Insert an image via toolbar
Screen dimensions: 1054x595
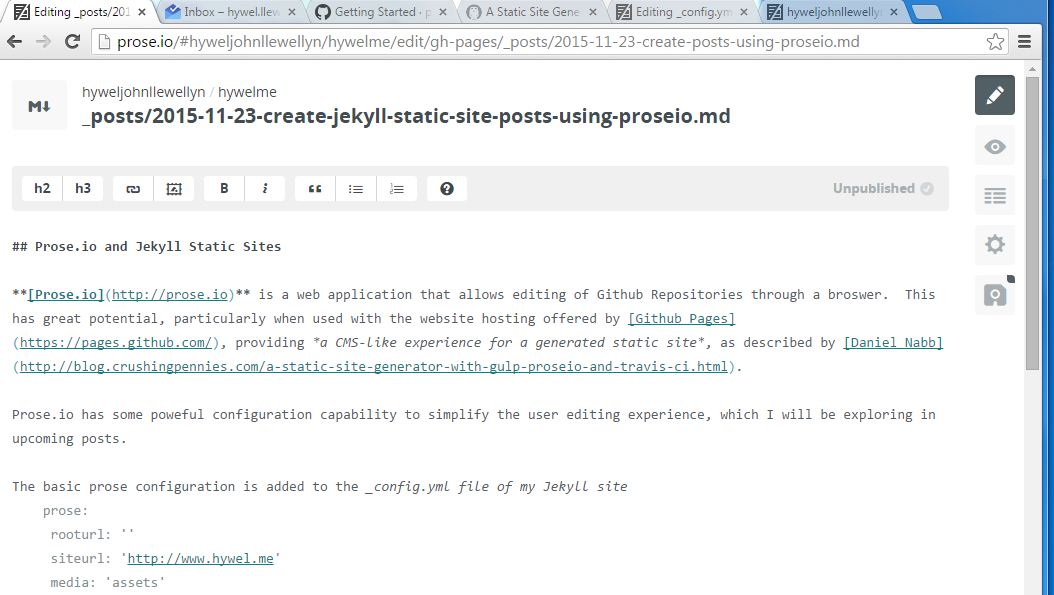point(174,189)
